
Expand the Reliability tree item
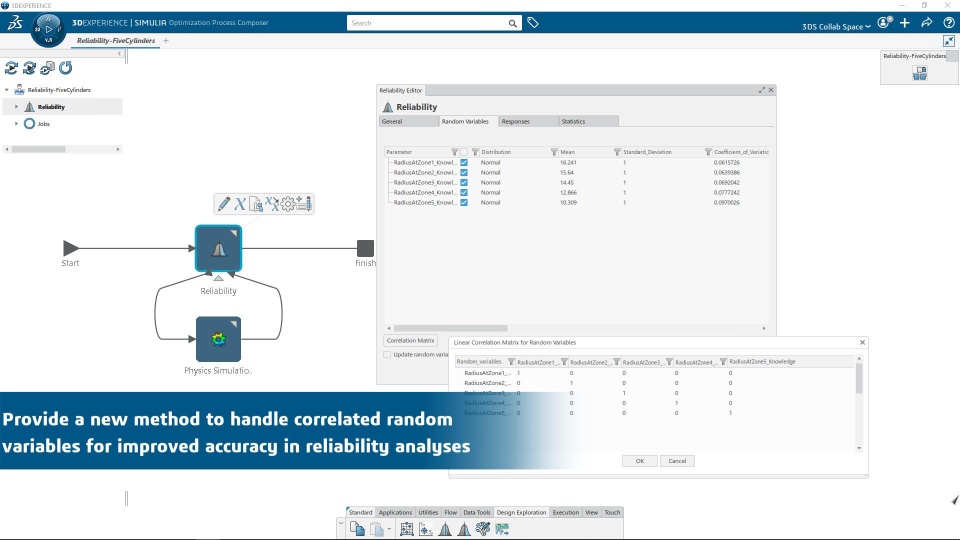pos(17,107)
